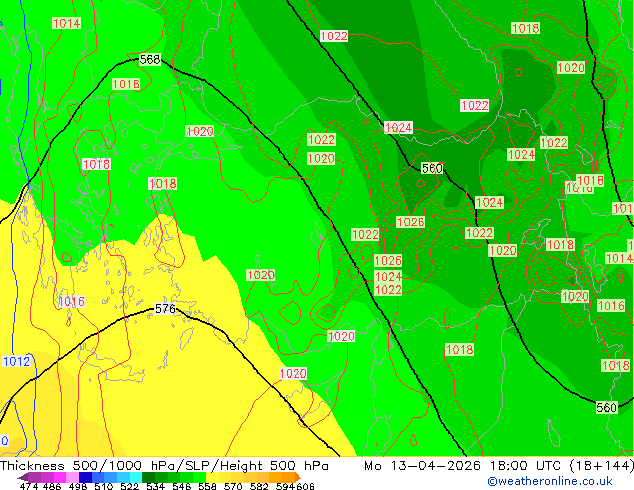
Task: Click the 576 height contour label
Action: click(165, 308)
